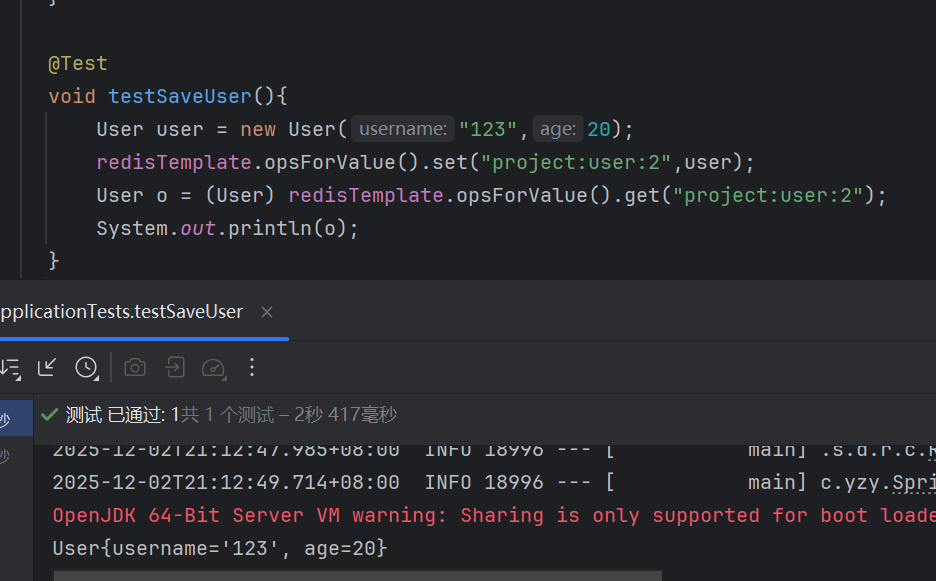Open the sort tests dropdown icon
936x581 pixels.
tap(11, 368)
